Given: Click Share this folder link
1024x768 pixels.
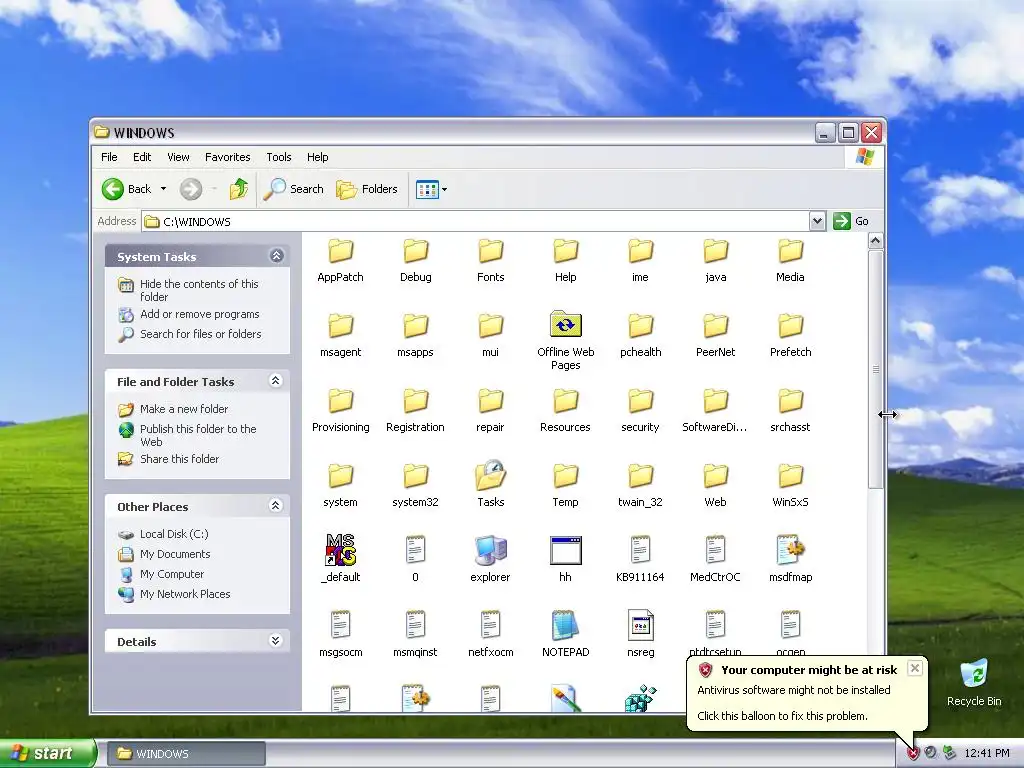Looking at the screenshot, I should [180, 459].
